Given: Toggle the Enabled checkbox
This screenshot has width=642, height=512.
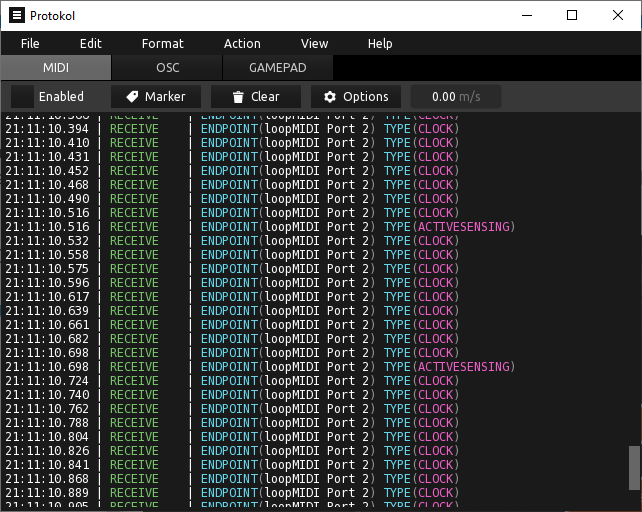Looking at the screenshot, I should click(x=22, y=97).
